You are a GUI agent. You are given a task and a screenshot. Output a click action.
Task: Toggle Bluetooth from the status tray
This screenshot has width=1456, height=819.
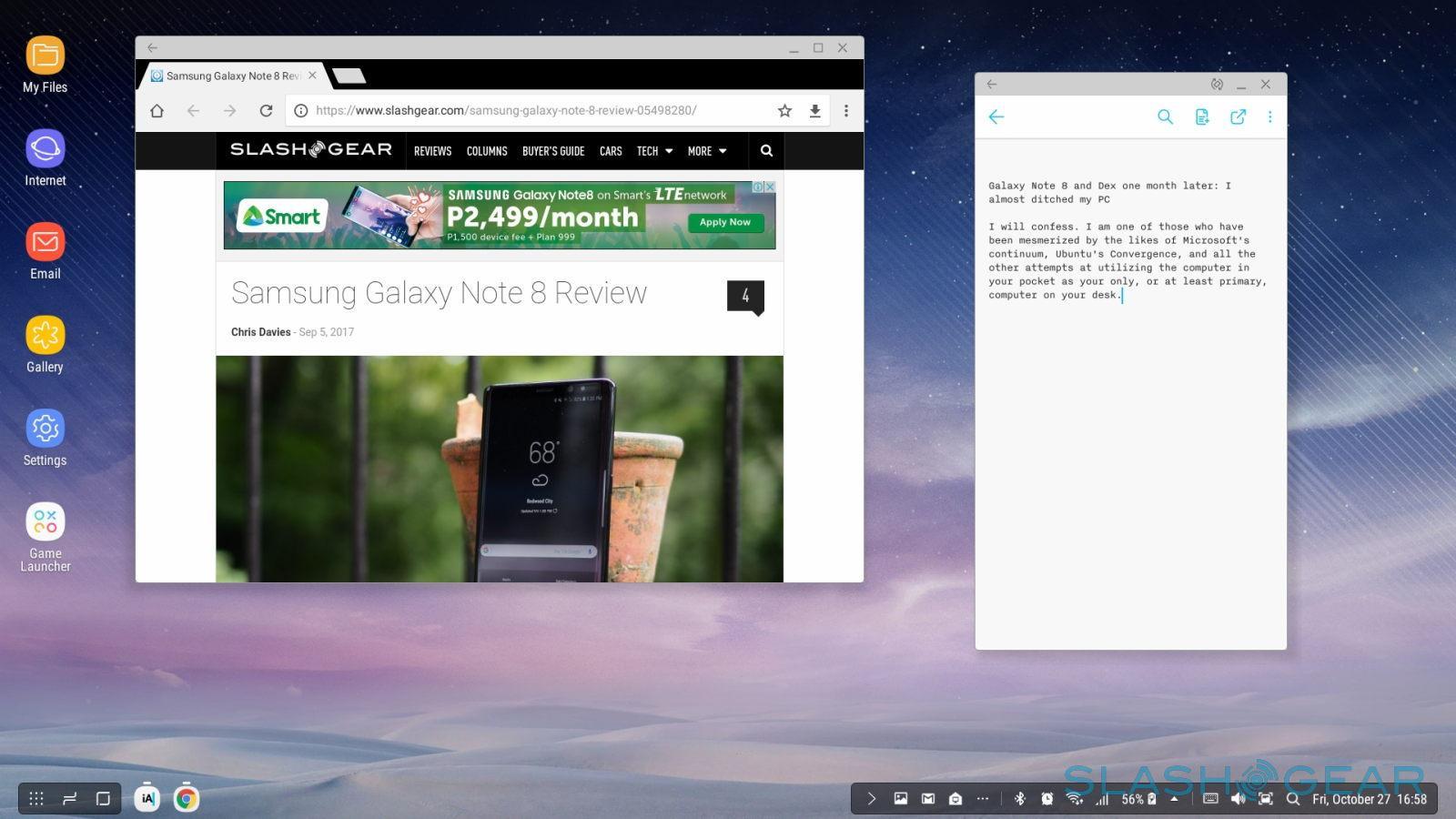coord(1019,799)
